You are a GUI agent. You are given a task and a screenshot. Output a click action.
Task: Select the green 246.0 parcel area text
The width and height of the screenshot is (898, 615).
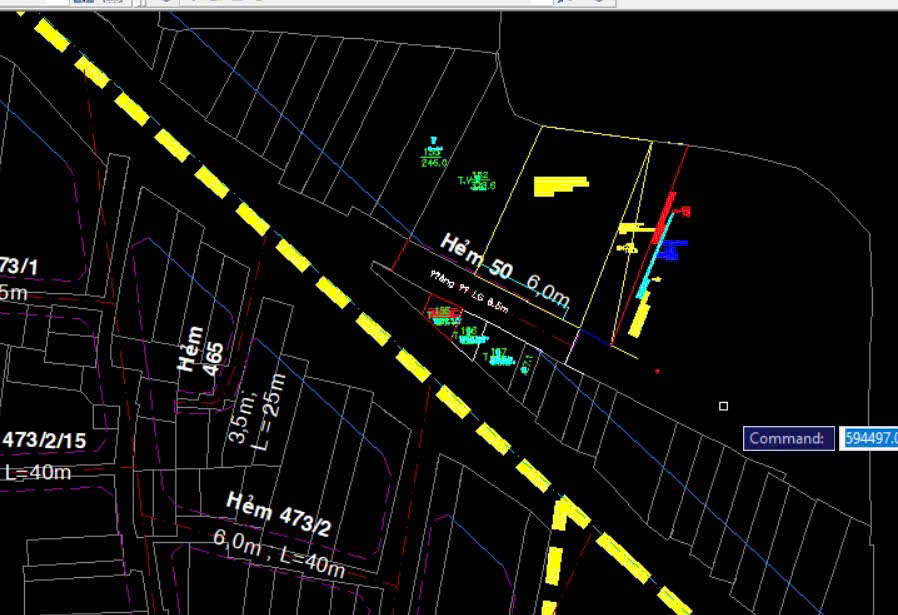pyautogui.click(x=435, y=162)
